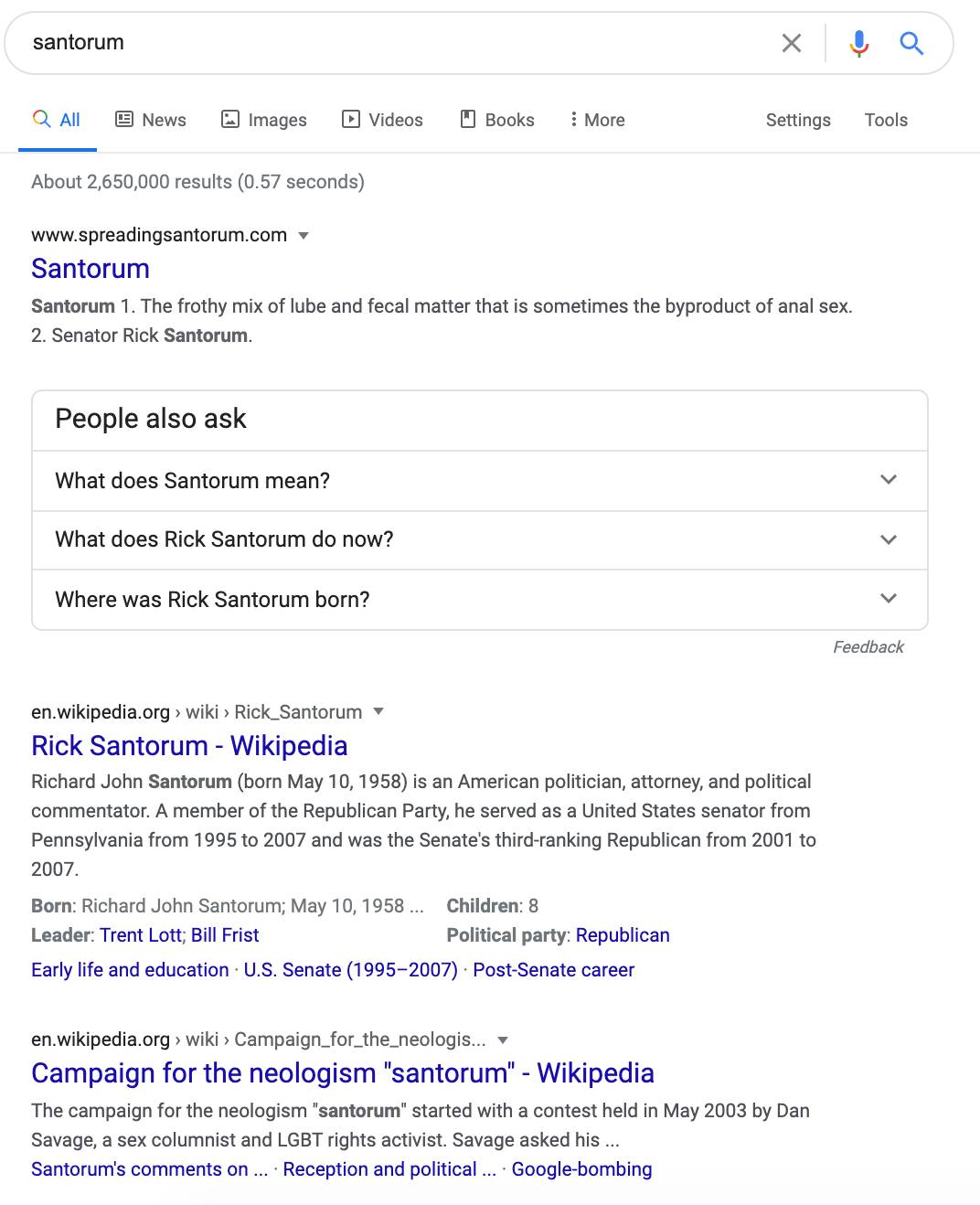980x1205 pixels.
Task: Open the Tools menu
Action: (886, 120)
